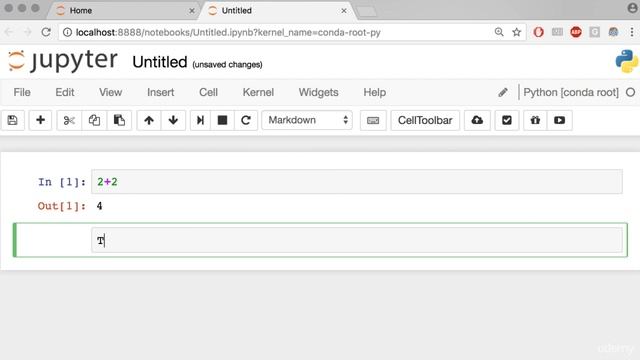Click the Jupyter logo
Image resolution: width=640 pixels, height=360 pixels.
[x=63, y=61]
